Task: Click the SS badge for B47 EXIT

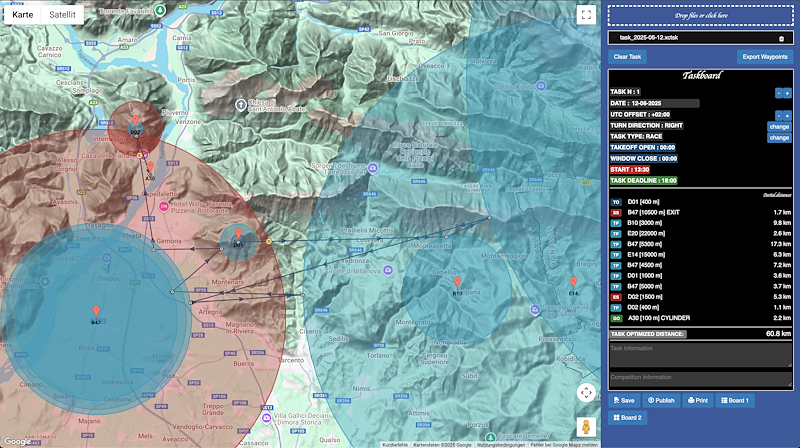Action: [x=616, y=213]
